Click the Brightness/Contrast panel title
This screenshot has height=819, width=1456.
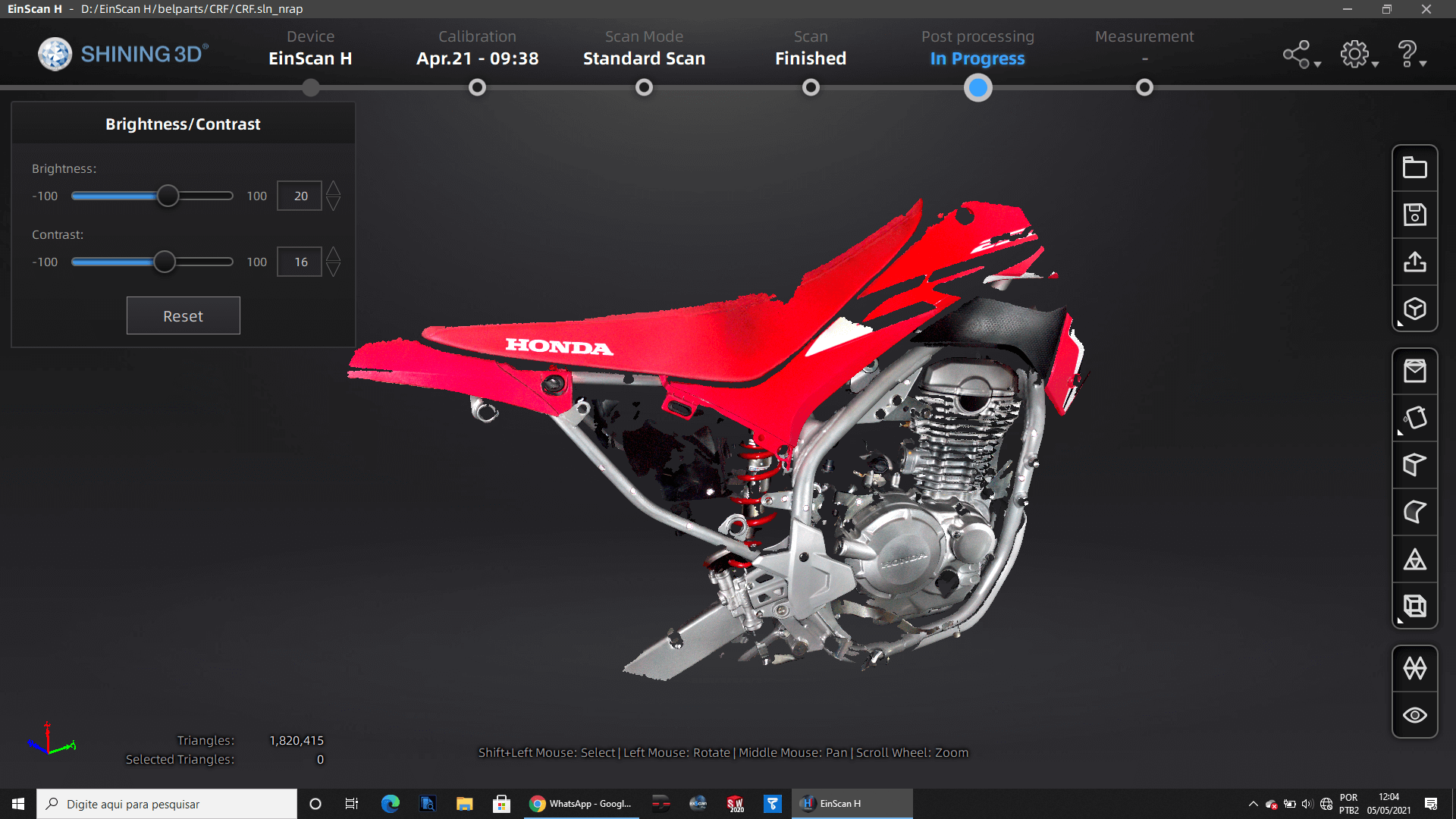(x=183, y=124)
